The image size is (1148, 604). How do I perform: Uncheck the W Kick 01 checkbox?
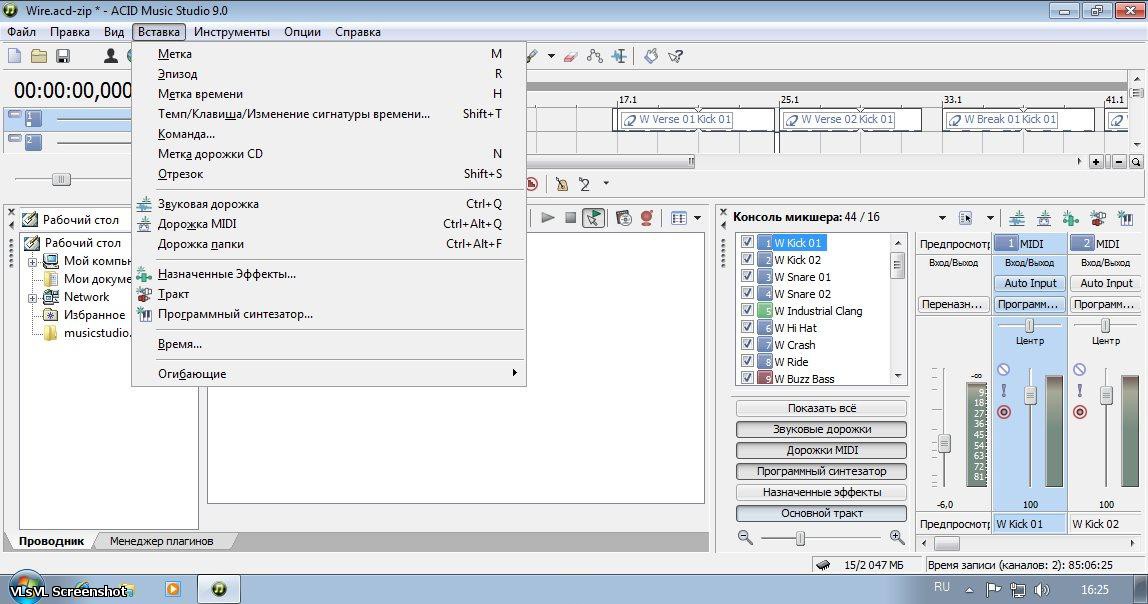747,242
